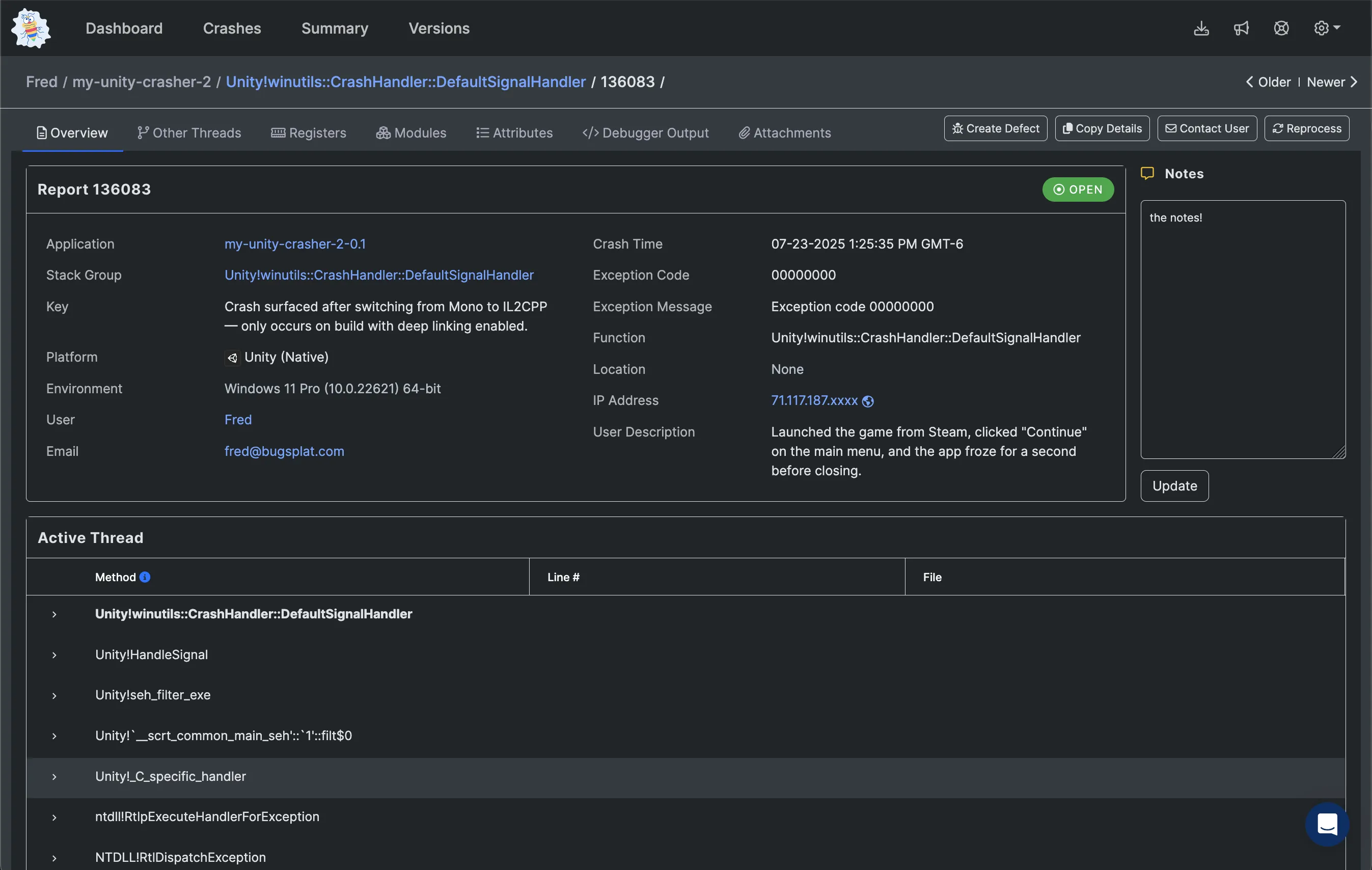Open the Summary page
This screenshot has width=1372, height=870.
[335, 28]
